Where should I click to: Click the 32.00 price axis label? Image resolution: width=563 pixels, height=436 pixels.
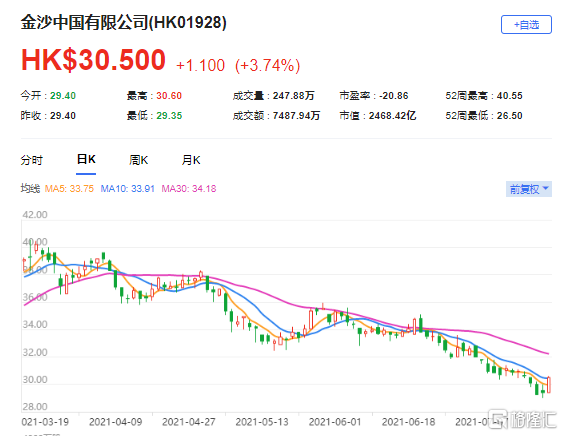tap(35, 352)
